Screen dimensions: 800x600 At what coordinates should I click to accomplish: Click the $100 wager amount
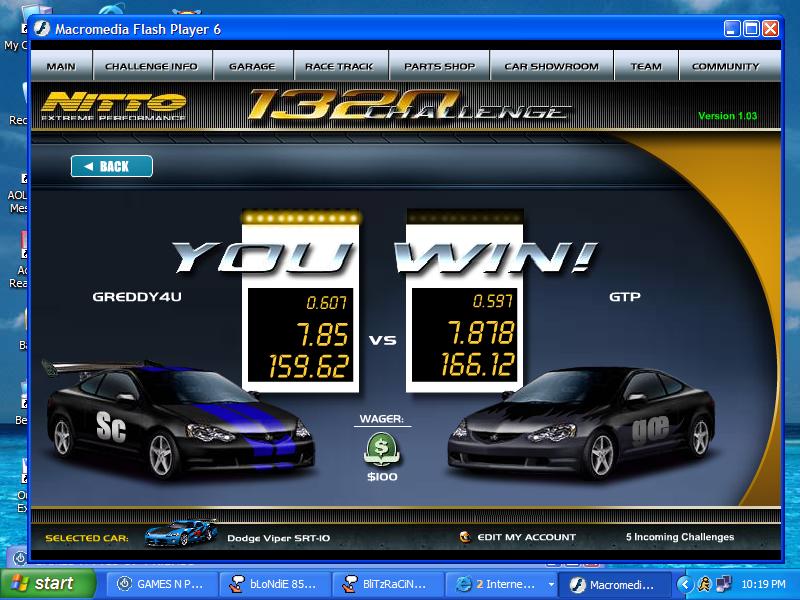click(x=382, y=477)
